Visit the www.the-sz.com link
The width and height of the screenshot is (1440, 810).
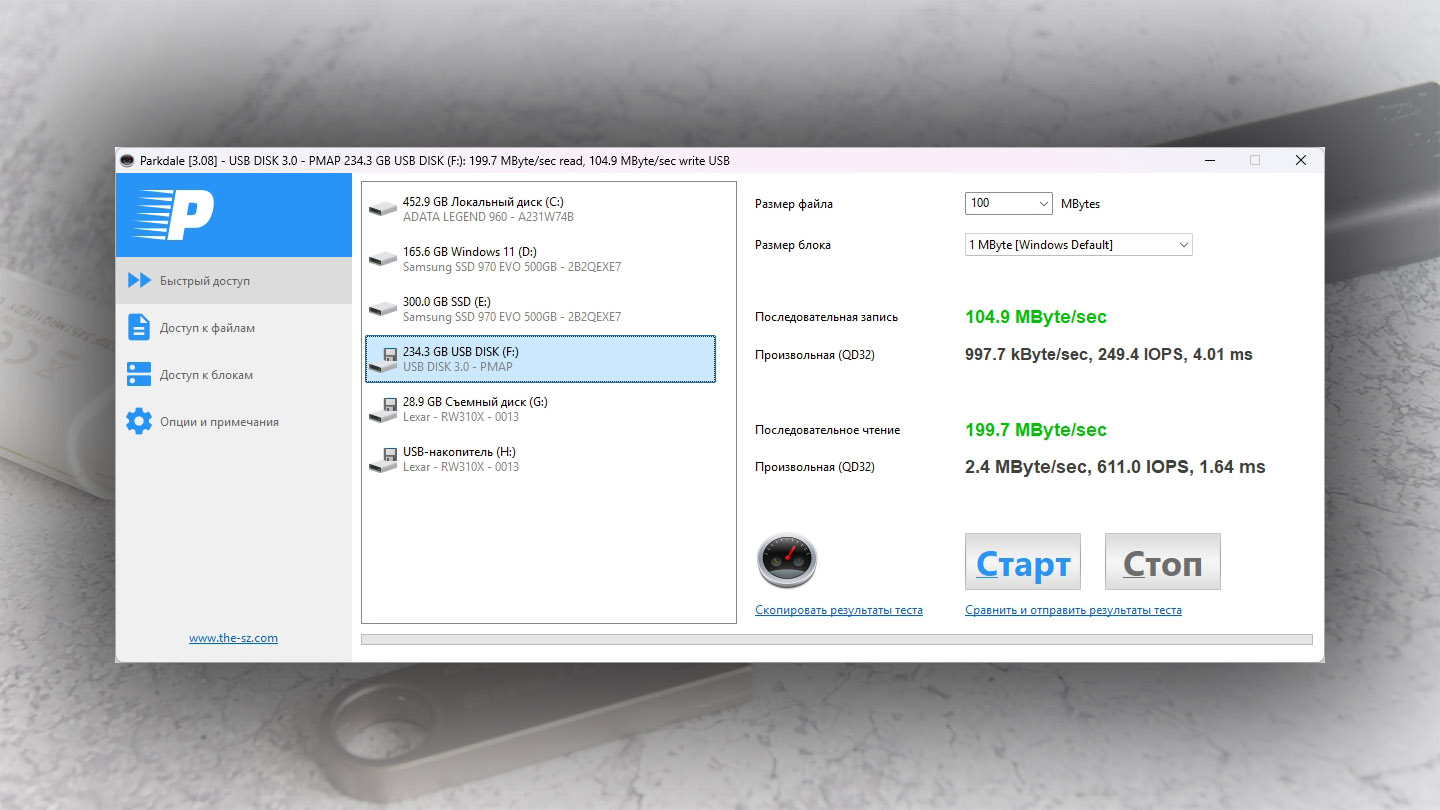234,638
